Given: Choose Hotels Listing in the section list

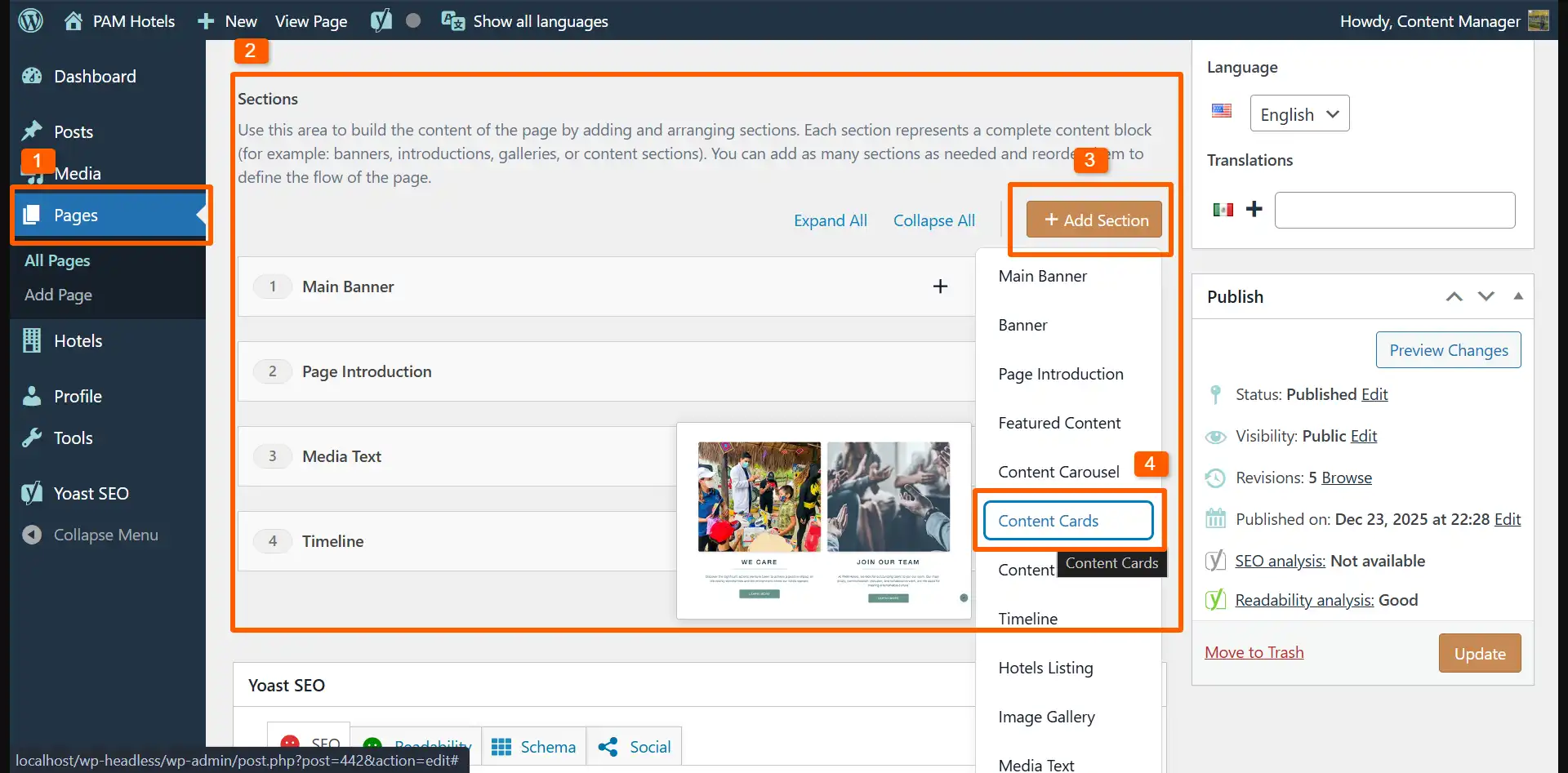Looking at the screenshot, I should (1045, 667).
